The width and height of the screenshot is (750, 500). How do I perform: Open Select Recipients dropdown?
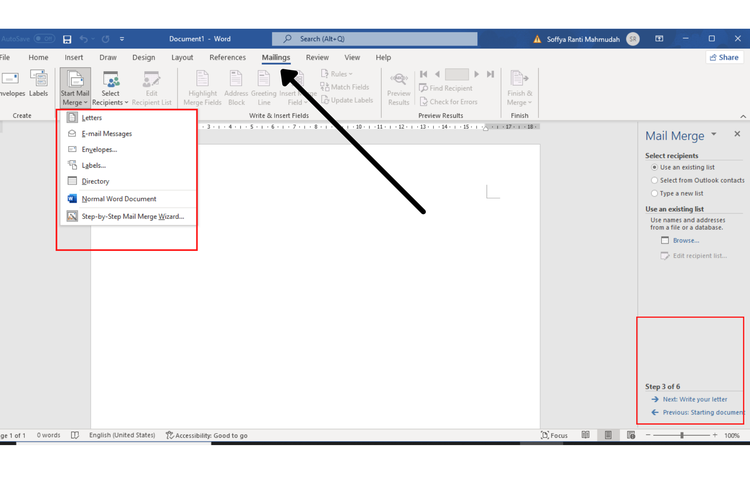110,88
